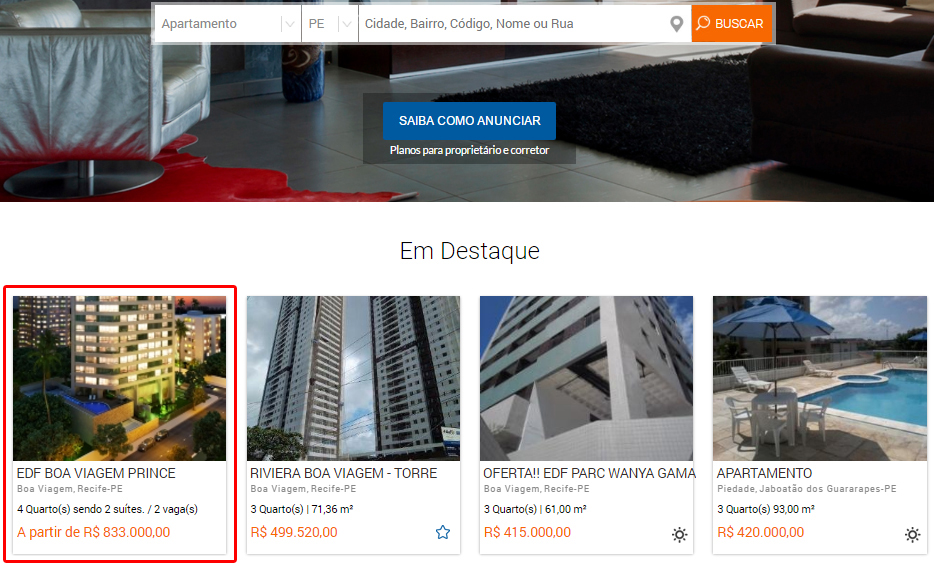The width and height of the screenshot is (934, 574).
Task: Click the orange BUSCAR button
Action: click(731, 24)
